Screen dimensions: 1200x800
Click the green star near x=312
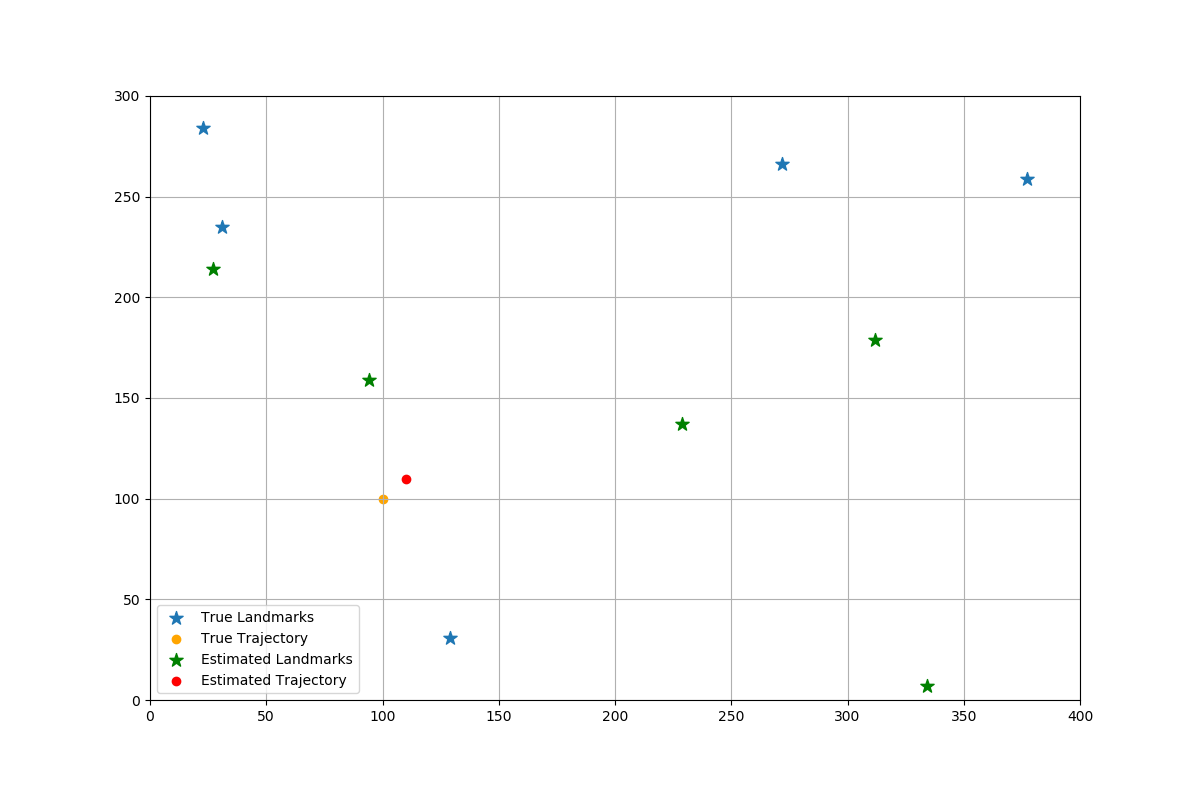tap(875, 340)
